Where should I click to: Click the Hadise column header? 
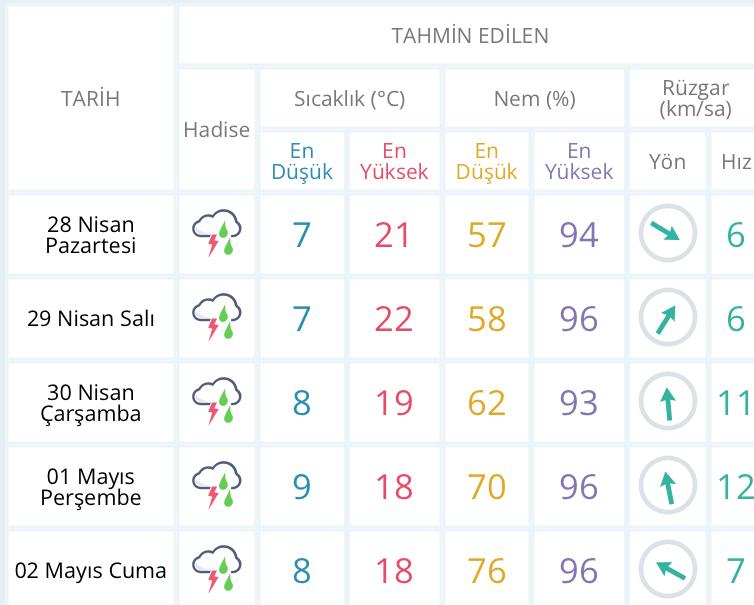[217, 130]
